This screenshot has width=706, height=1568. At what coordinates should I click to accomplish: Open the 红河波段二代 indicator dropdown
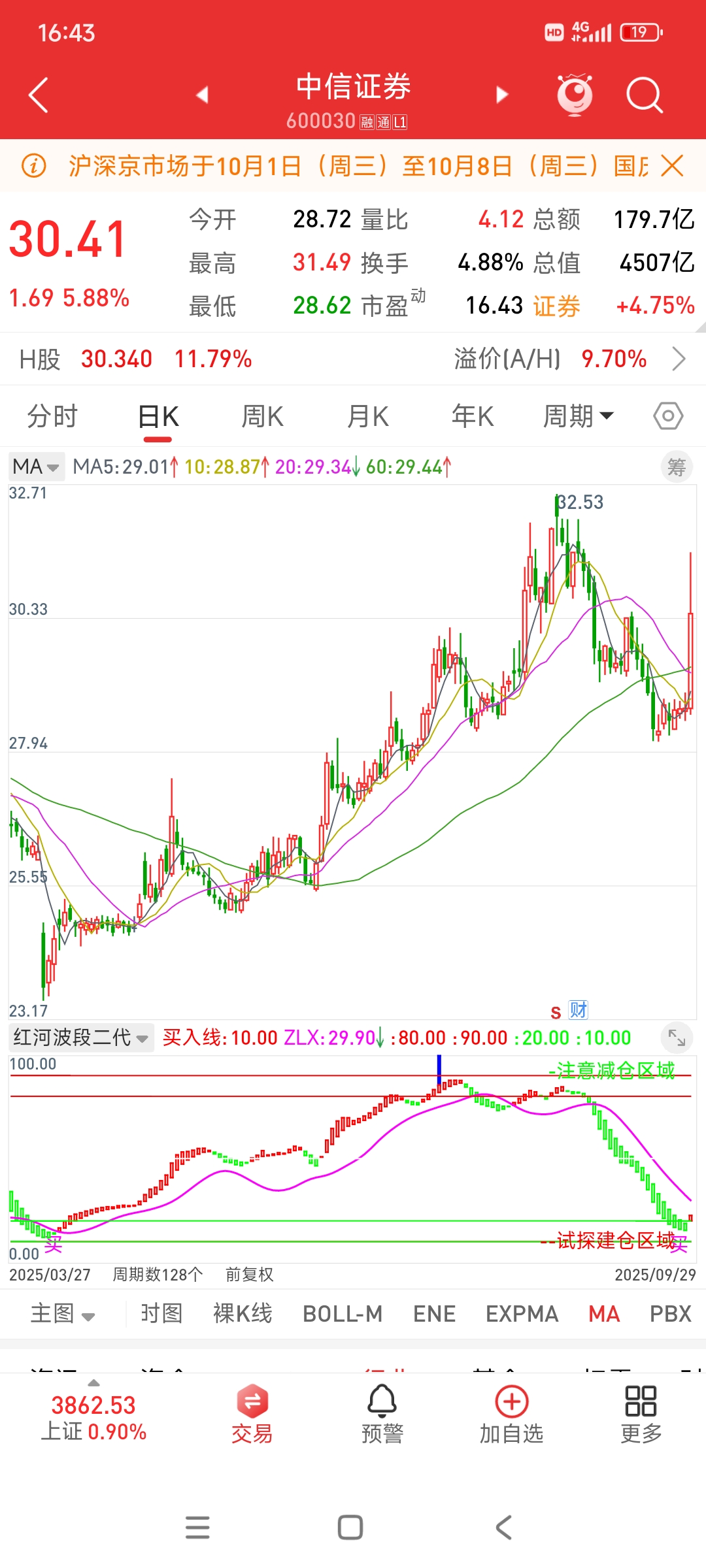coord(81,1037)
